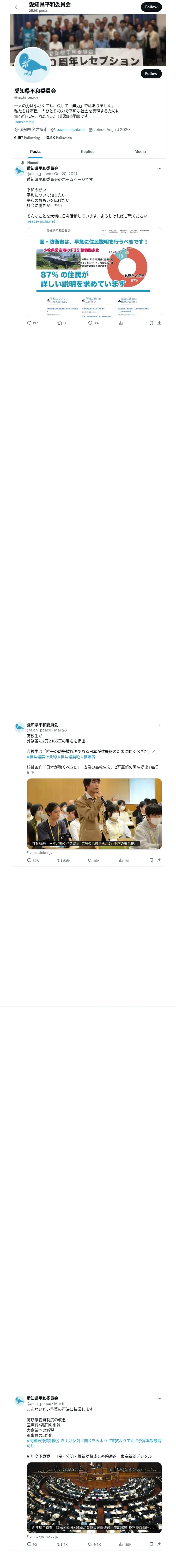The height and width of the screenshot is (1568, 176).
Task: Open more options on the Mar 28 post
Action: tap(160, 725)
